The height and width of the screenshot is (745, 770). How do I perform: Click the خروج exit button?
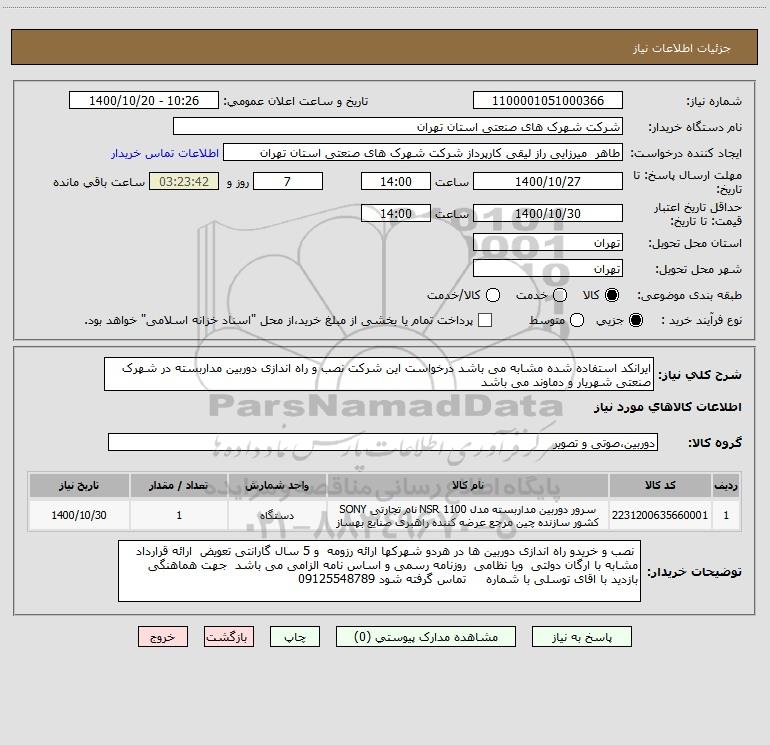coord(163,637)
